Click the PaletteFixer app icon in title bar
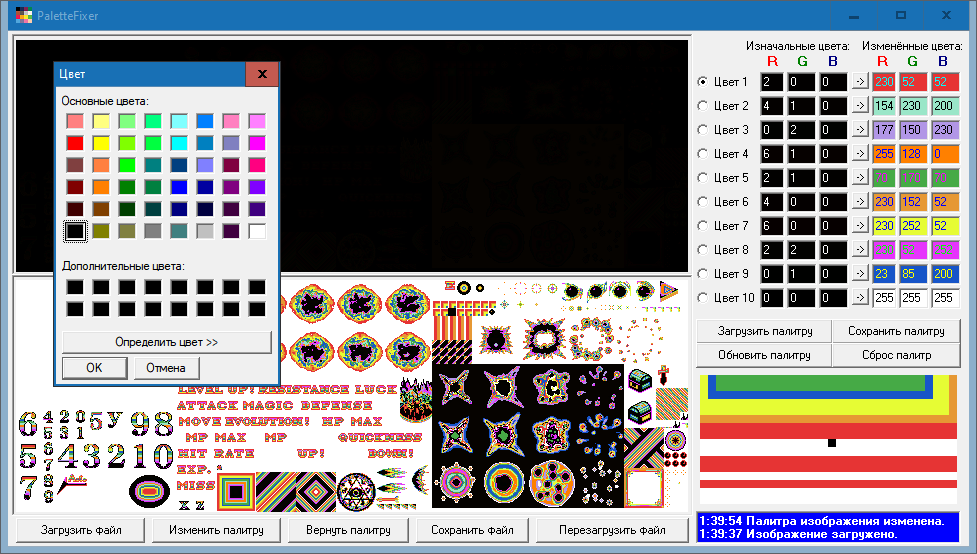 [24, 15]
